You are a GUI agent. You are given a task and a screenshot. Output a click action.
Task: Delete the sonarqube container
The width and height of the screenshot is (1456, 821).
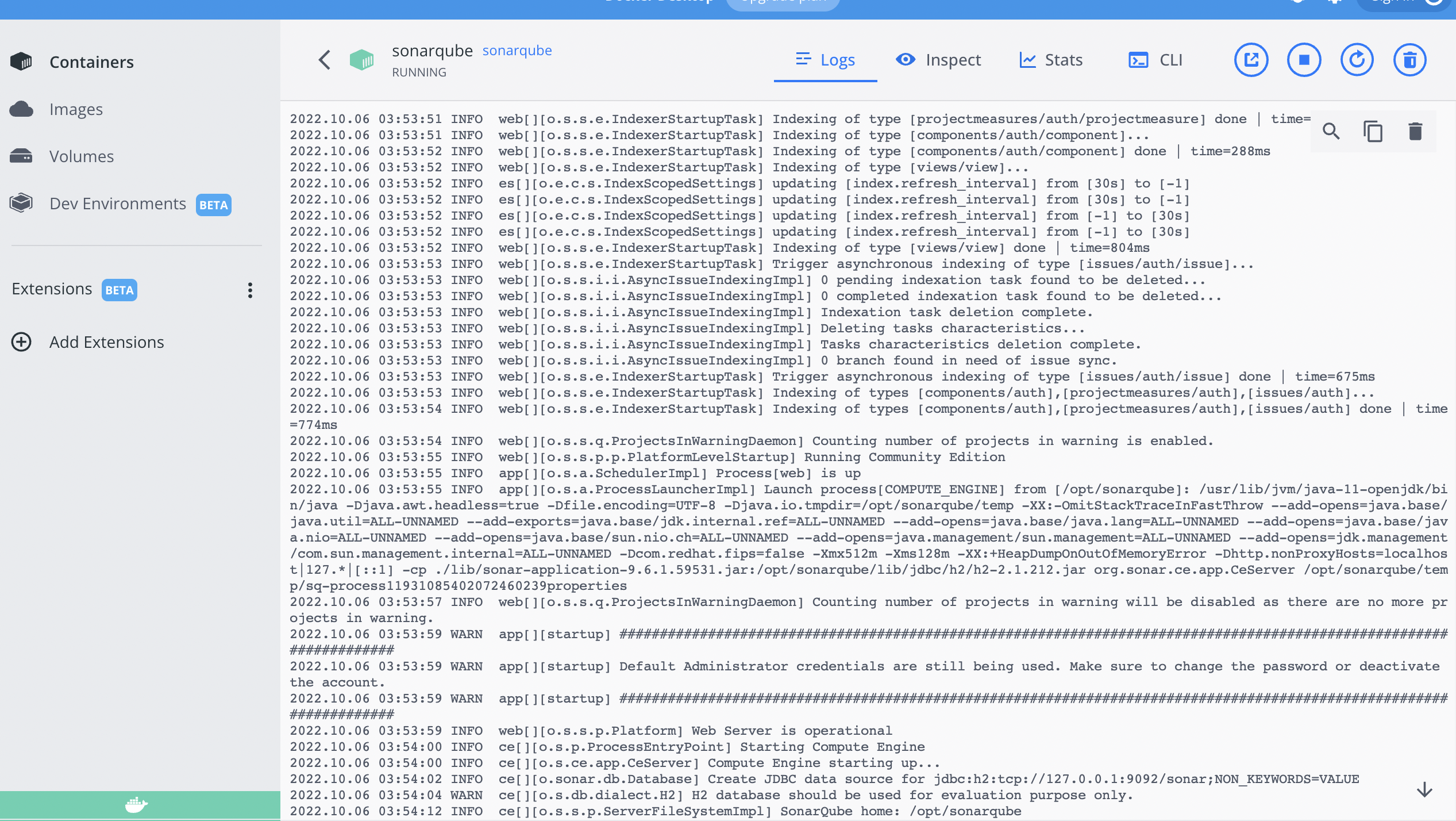pyautogui.click(x=1409, y=60)
